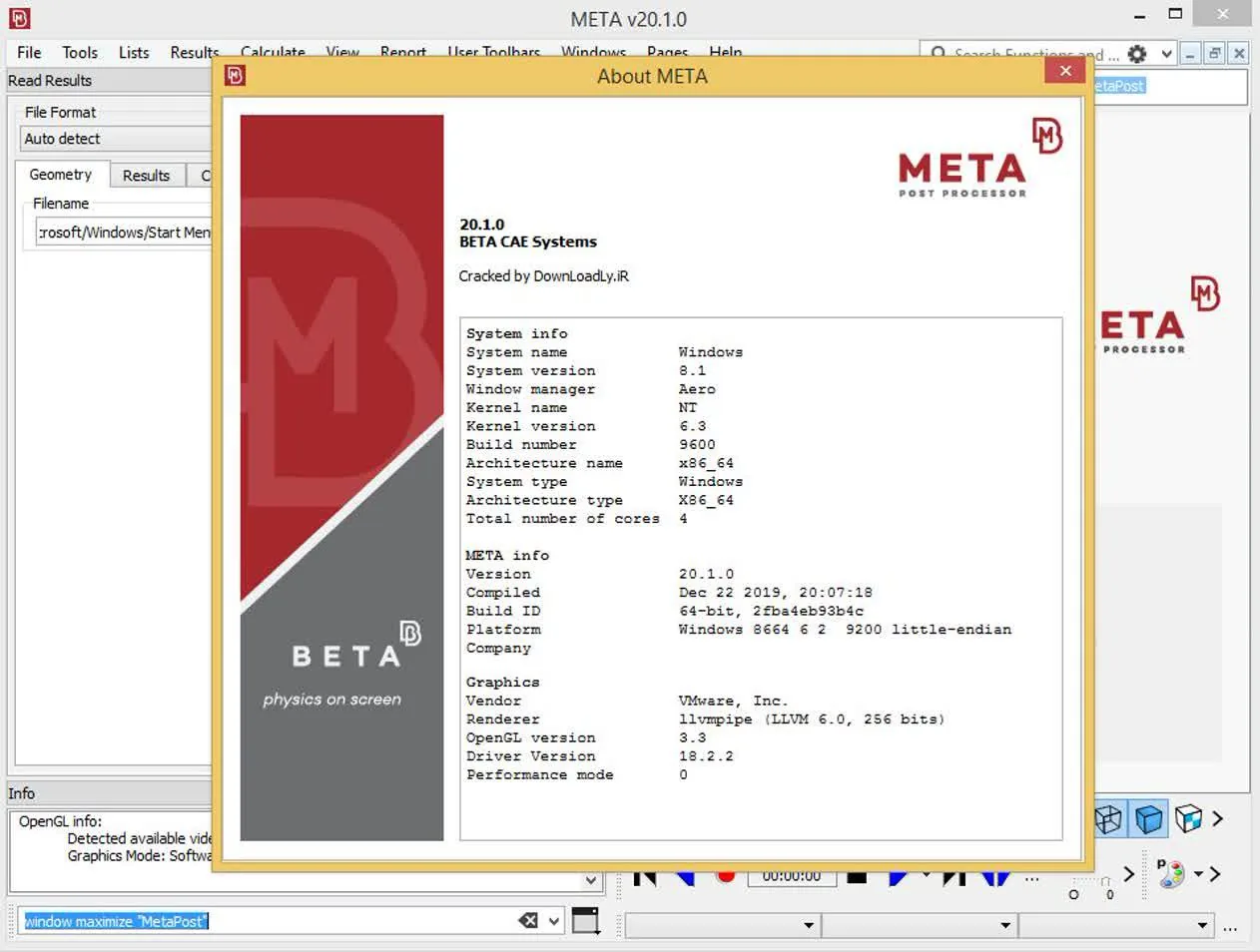The image size is (1260, 952).
Task: Click the search settings gear icon
Action: tap(1136, 54)
